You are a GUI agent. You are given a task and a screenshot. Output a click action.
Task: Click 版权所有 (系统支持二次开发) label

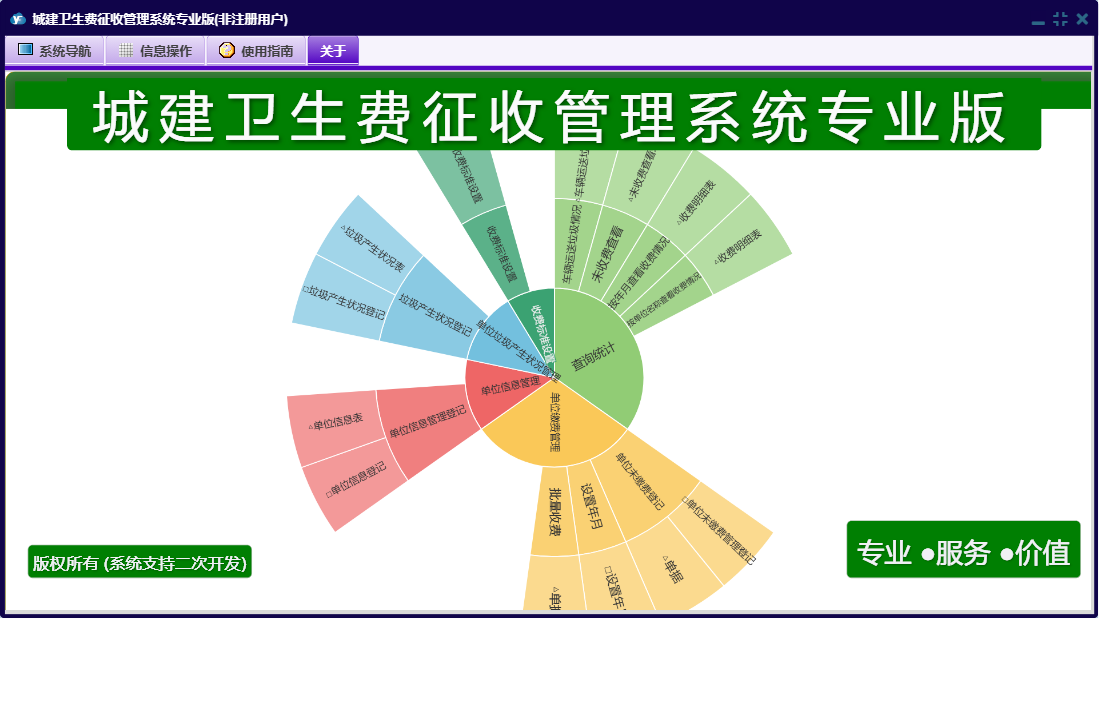(x=139, y=562)
